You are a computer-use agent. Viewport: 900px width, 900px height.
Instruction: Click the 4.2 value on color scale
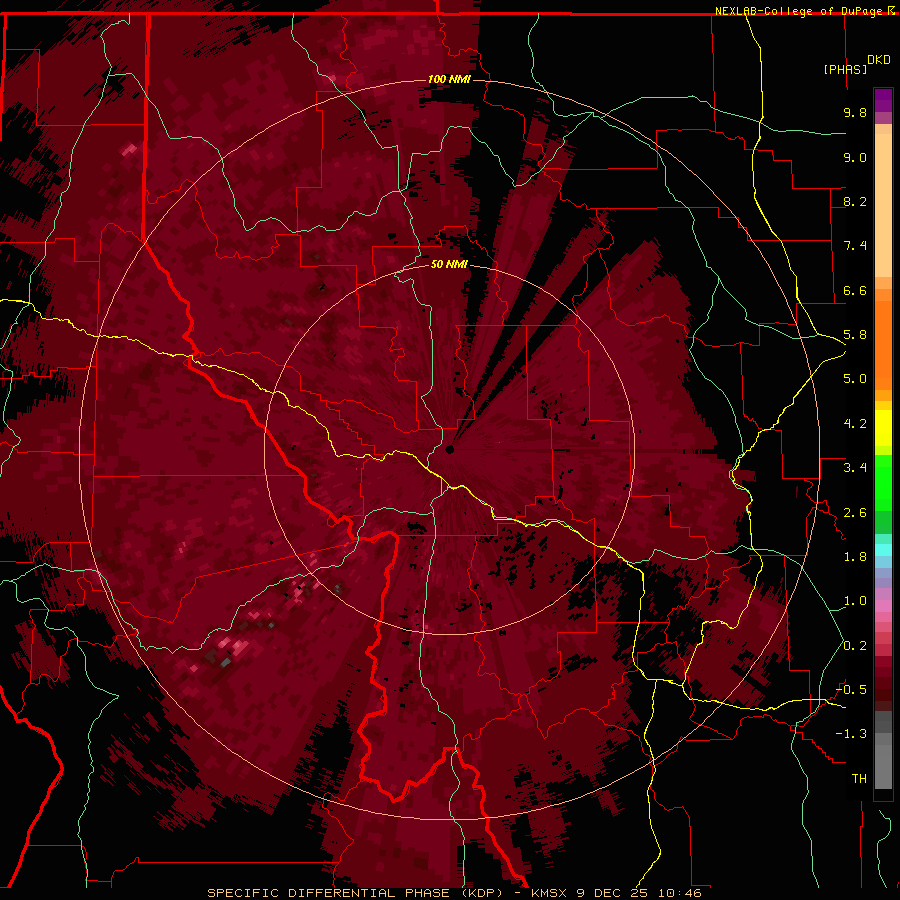click(855, 424)
